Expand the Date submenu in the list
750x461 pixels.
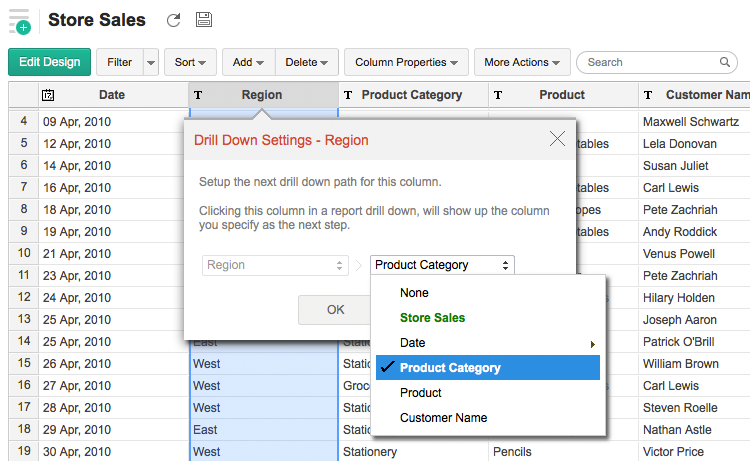pyautogui.click(x=488, y=343)
